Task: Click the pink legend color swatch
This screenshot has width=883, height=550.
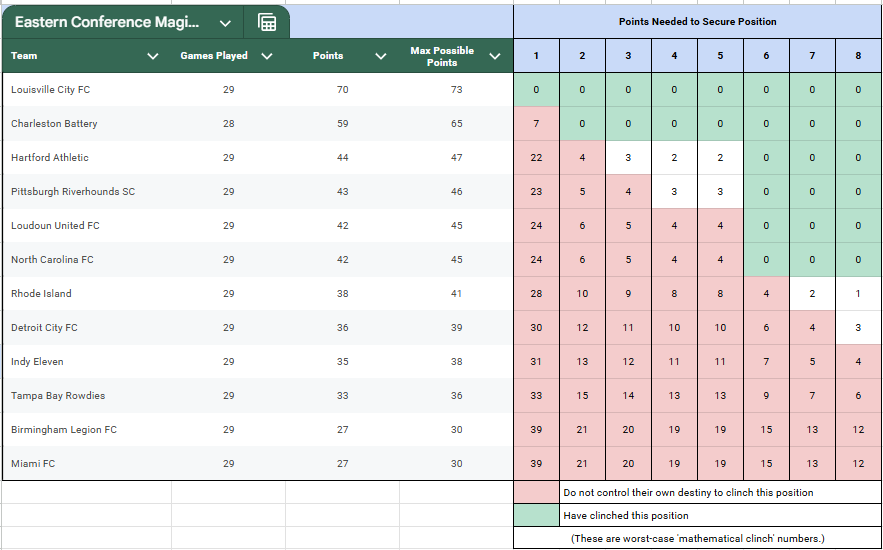Action: click(x=536, y=492)
